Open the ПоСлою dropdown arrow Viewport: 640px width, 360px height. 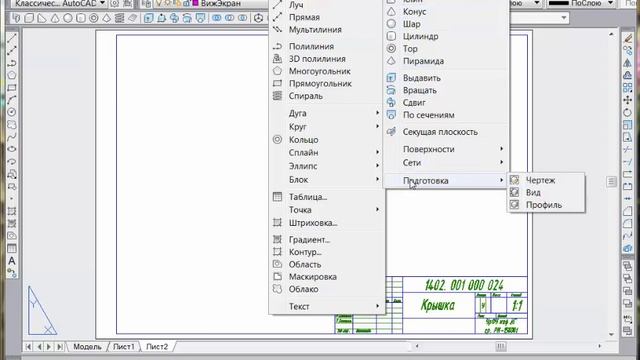coord(611,3)
